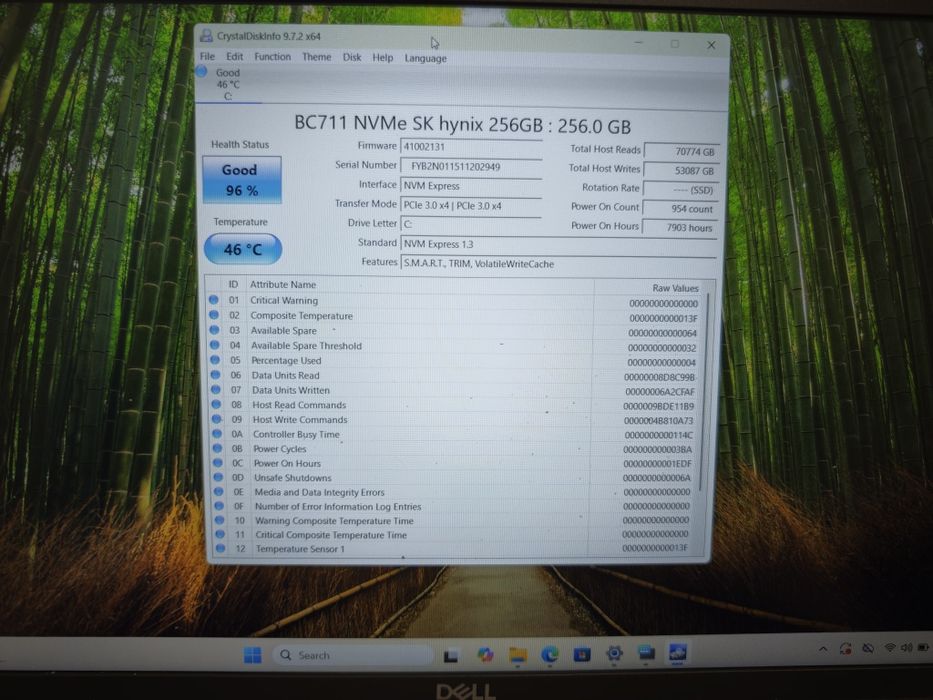Click the Power On Count value 954 count
933x700 pixels.
(x=680, y=209)
